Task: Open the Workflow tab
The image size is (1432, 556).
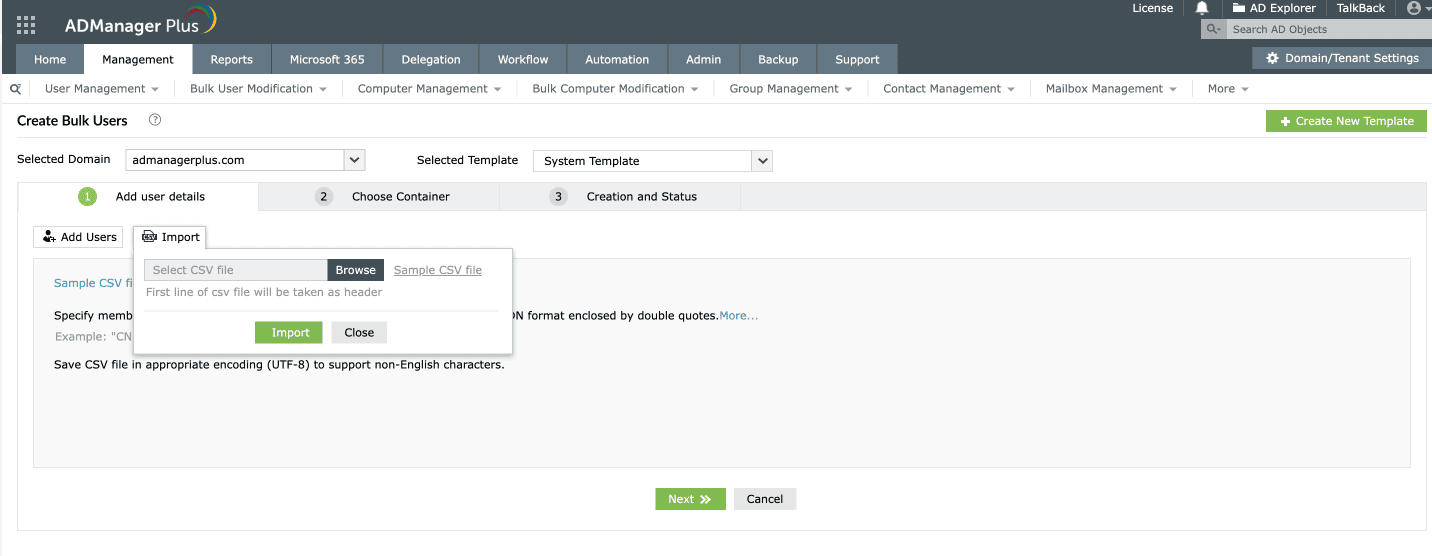Action: (x=523, y=59)
